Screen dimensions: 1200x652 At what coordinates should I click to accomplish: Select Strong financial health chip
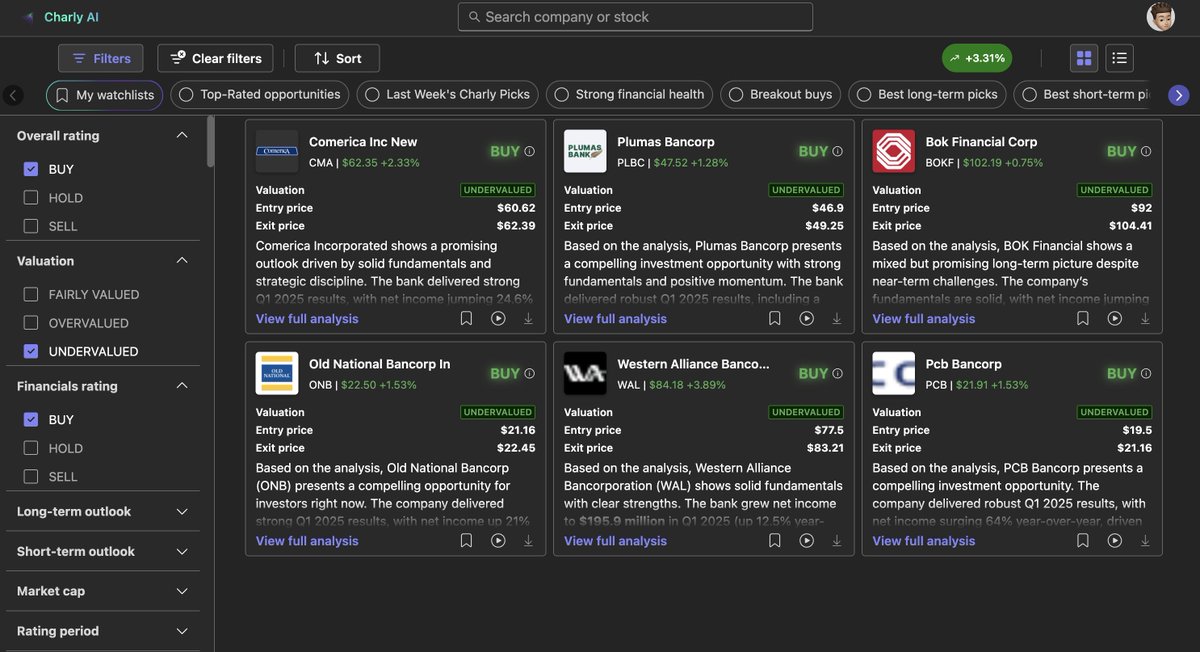629,95
